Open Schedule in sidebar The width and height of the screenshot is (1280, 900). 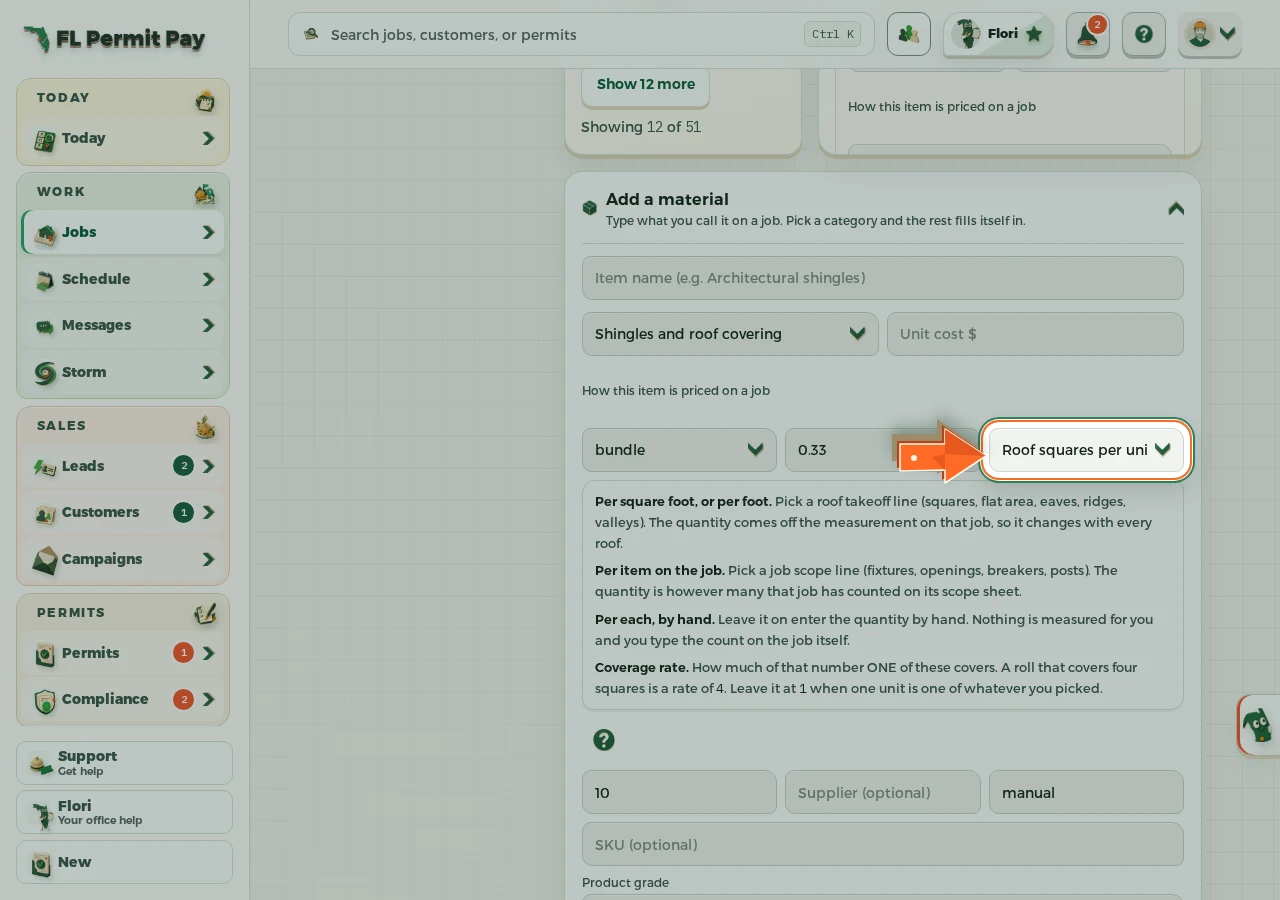123,279
